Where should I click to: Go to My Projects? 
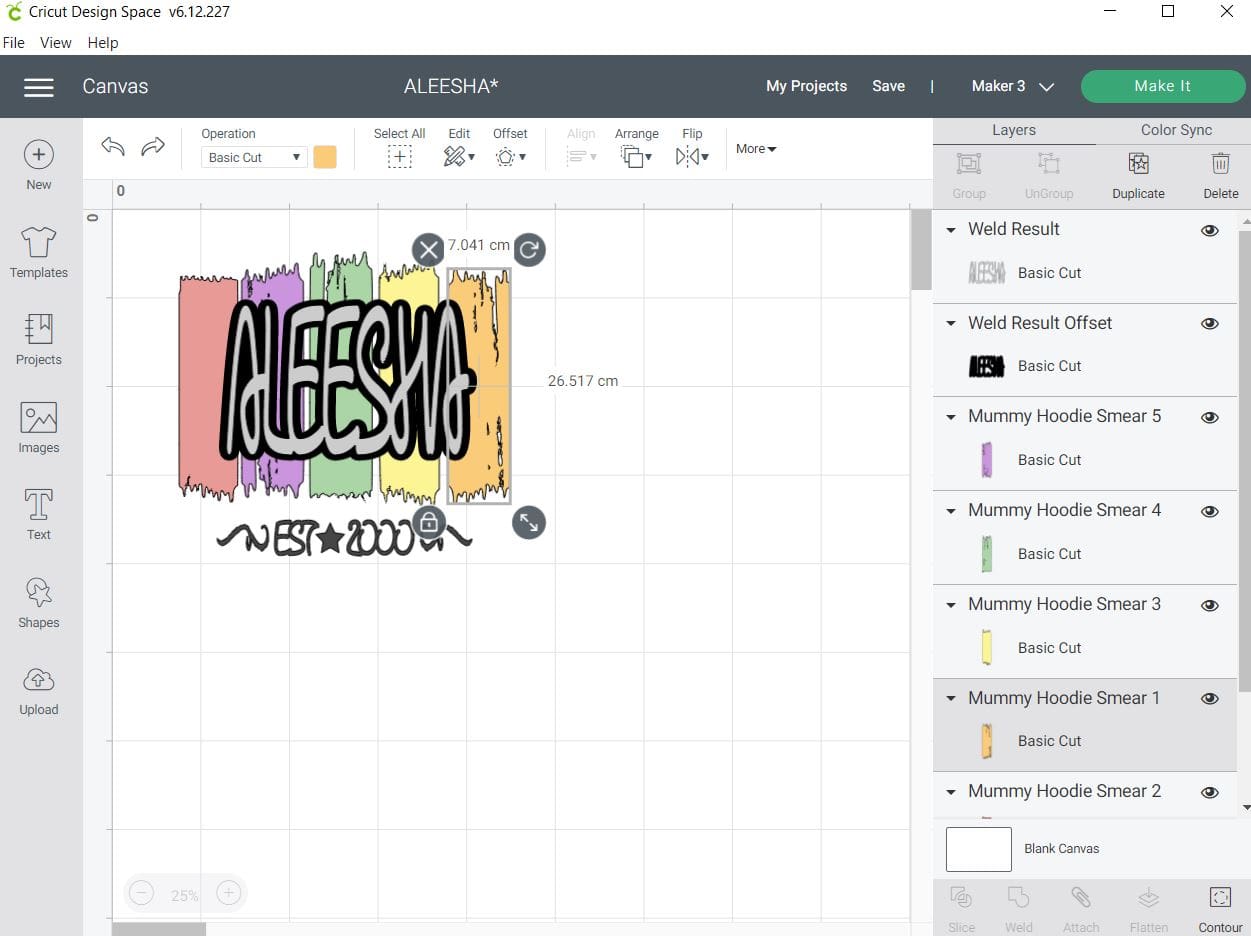[x=806, y=86]
